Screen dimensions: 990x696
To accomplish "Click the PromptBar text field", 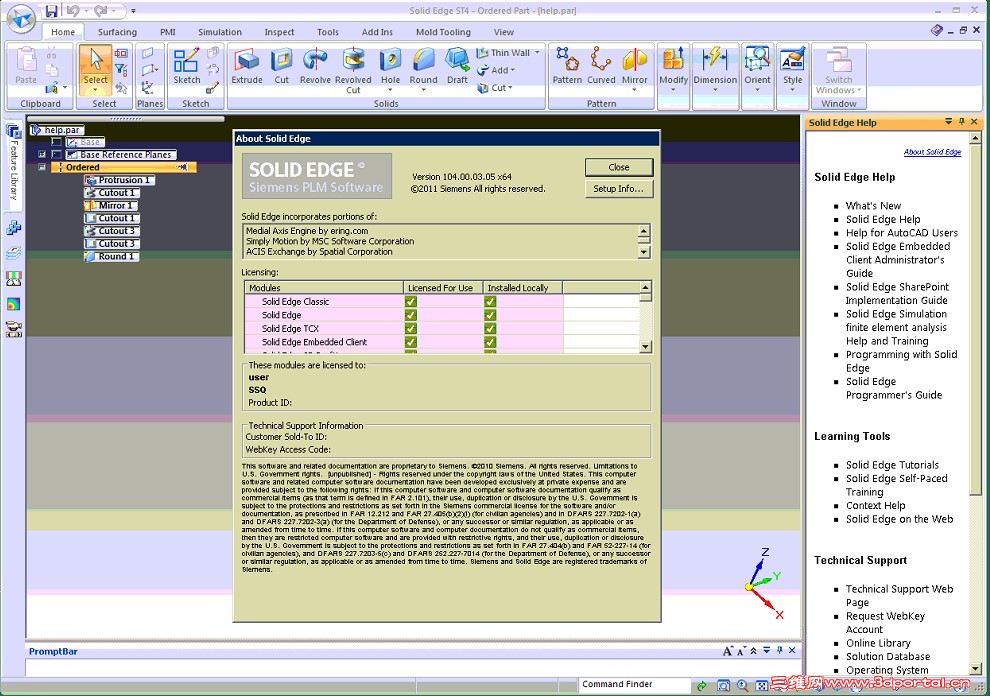I will coord(413,668).
